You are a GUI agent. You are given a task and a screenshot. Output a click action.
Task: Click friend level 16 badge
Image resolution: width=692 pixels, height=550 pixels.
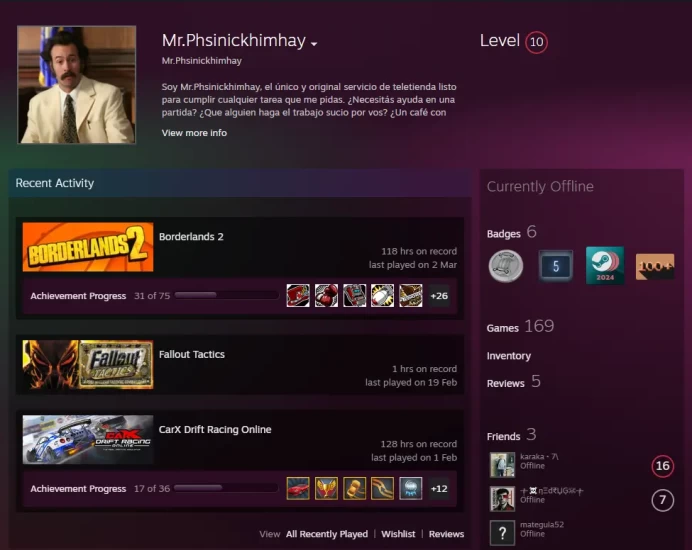click(662, 466)
